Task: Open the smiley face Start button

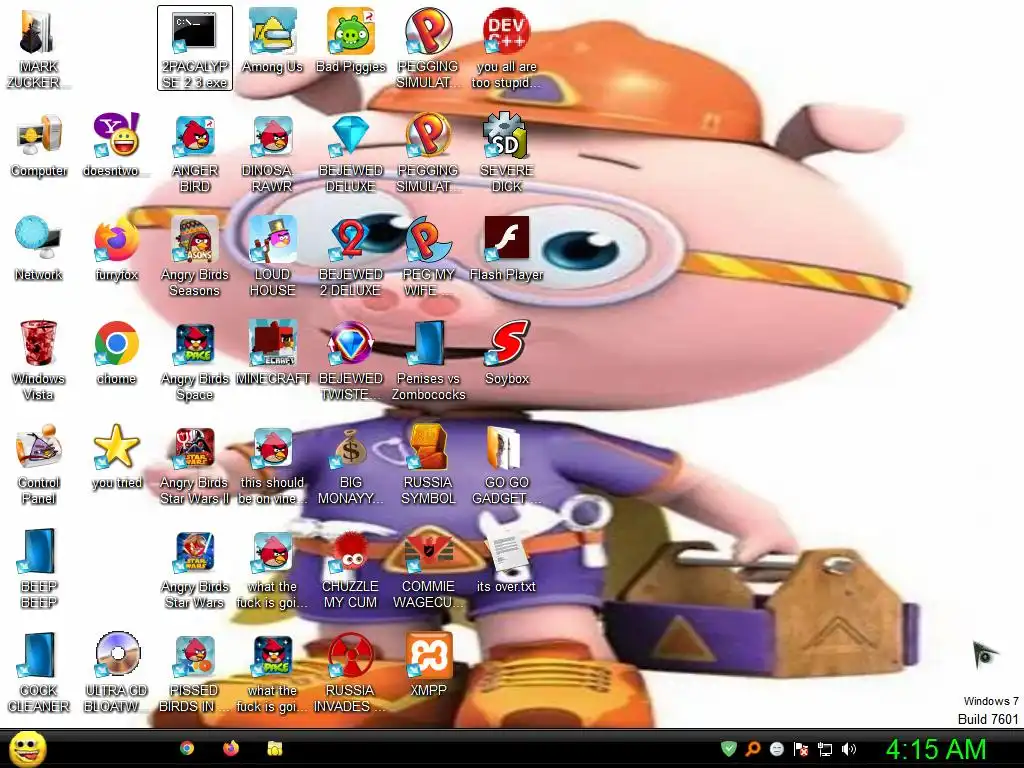Action: pos(27,748)
